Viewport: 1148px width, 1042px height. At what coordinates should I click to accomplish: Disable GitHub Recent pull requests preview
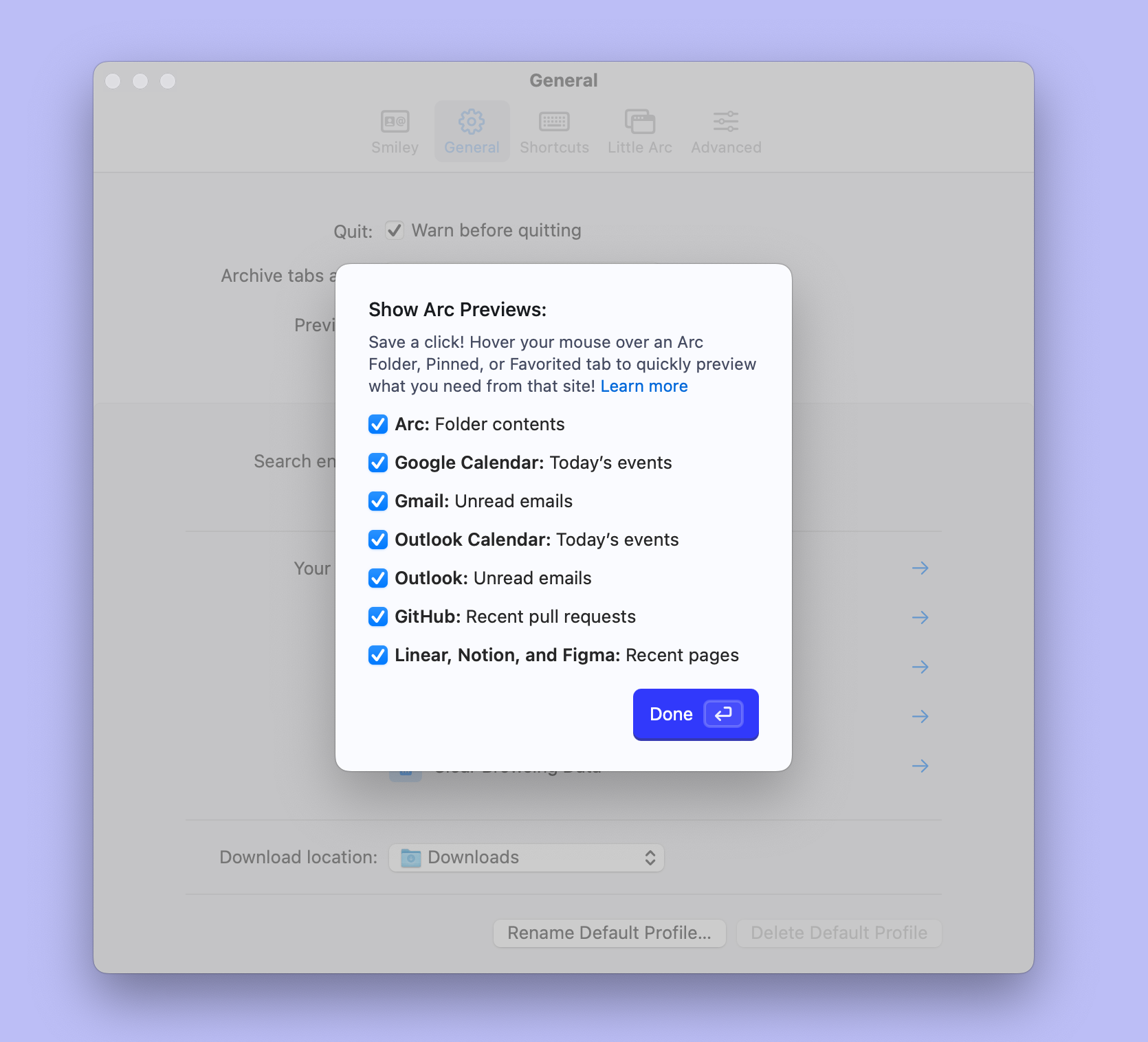(x=378, y=617)
